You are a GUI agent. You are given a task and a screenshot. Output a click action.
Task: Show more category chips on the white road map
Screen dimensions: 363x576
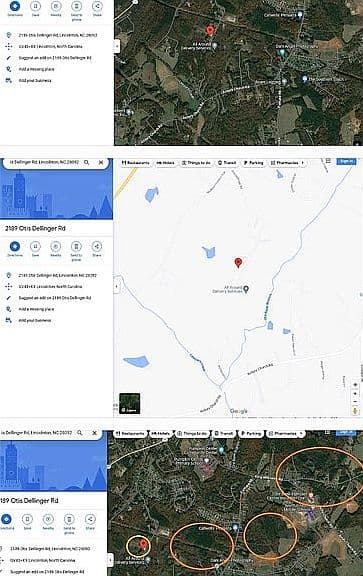tap(303, 163)
